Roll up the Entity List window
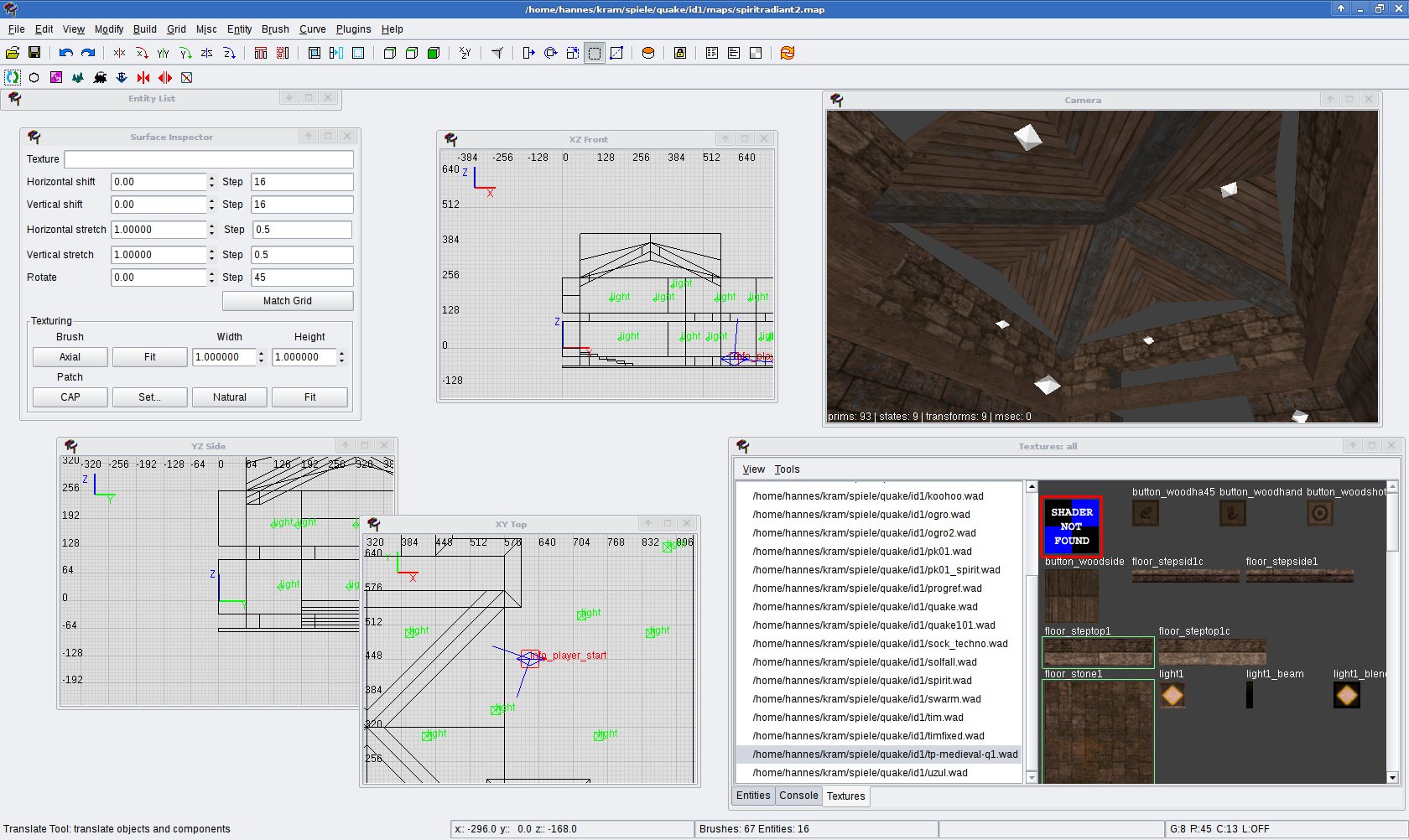 [289, 98]
